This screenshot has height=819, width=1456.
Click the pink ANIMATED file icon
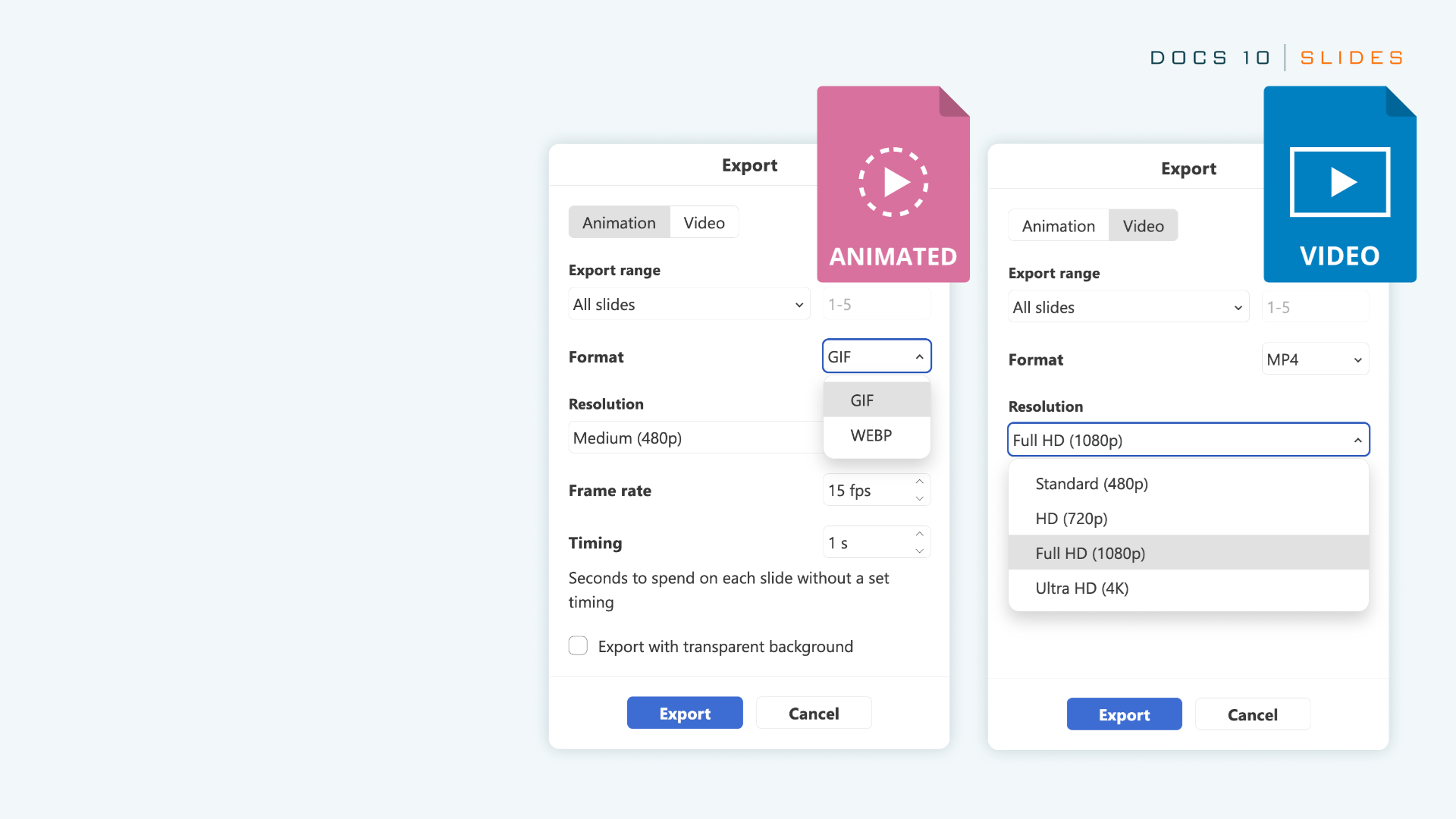pos(893,184)
